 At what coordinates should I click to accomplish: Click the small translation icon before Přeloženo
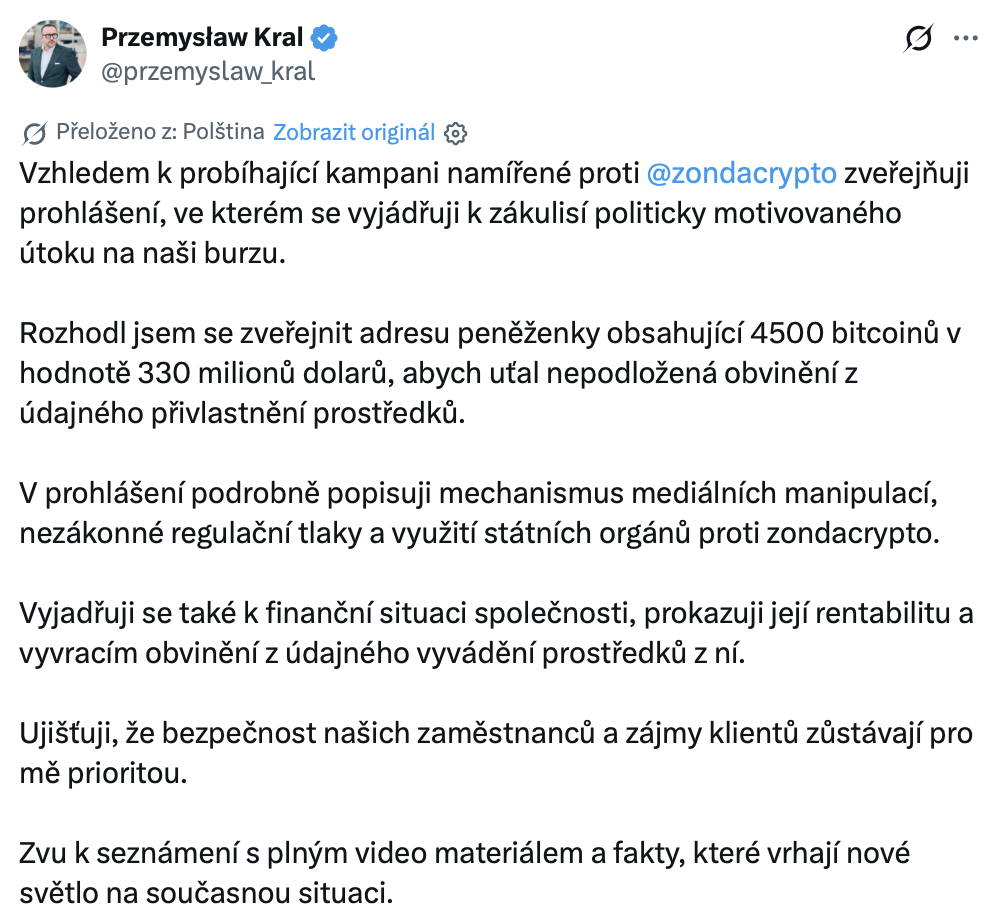click(33, 133)
